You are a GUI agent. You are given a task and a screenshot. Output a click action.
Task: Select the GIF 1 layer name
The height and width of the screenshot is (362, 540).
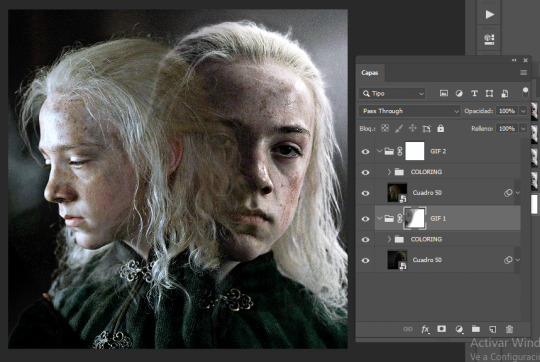click(438, 218)
